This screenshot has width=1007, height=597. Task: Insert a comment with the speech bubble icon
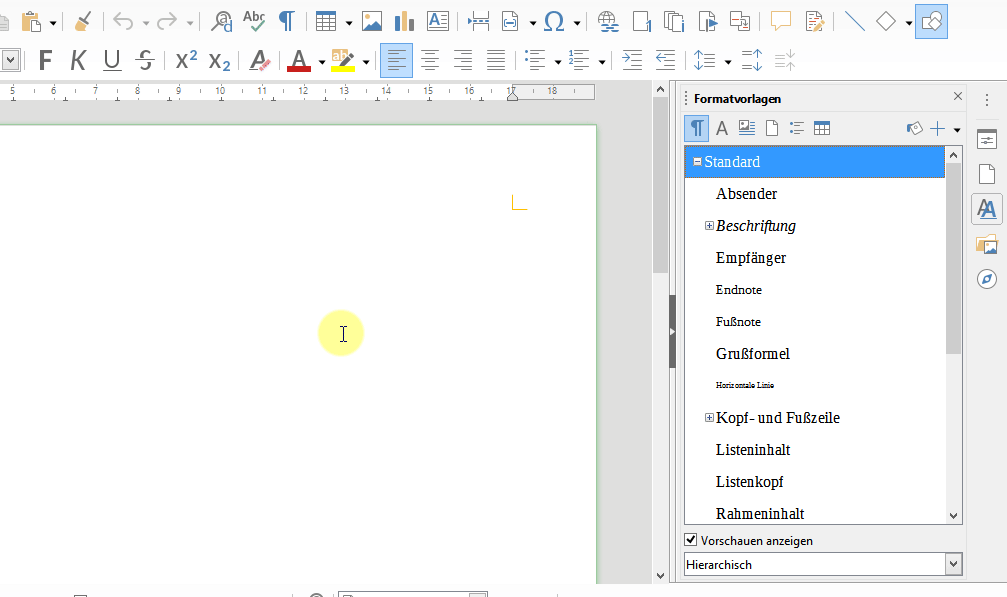(x=780, y=22)
